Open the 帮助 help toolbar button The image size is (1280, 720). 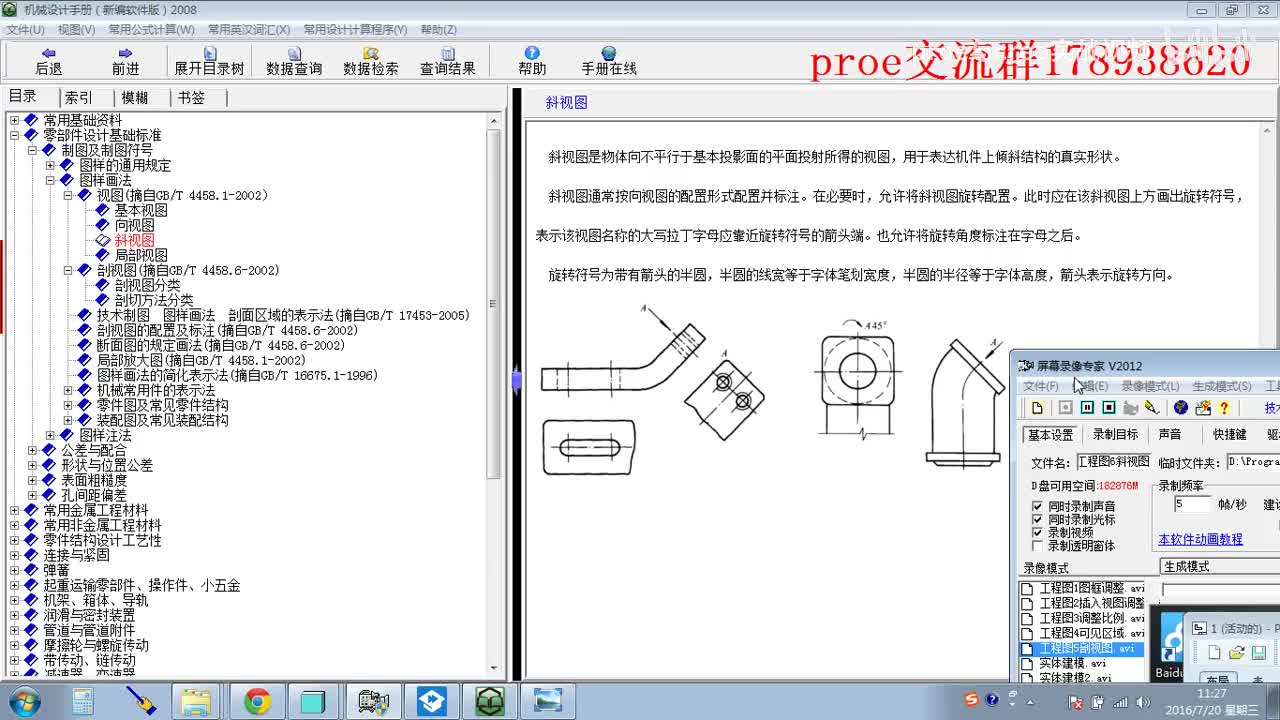[x=532, y=61]
